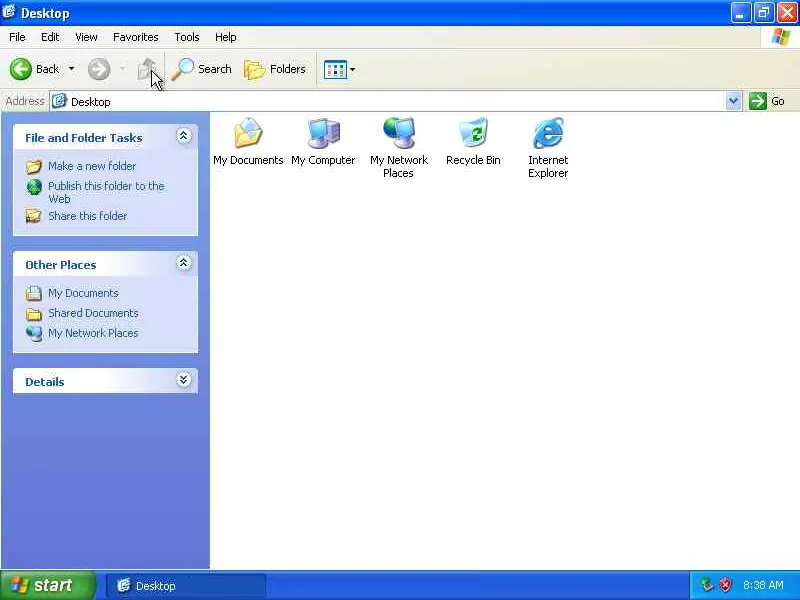Close the Desktop window
This screenshot has height=600, width=800.
[x=787, y=13]
